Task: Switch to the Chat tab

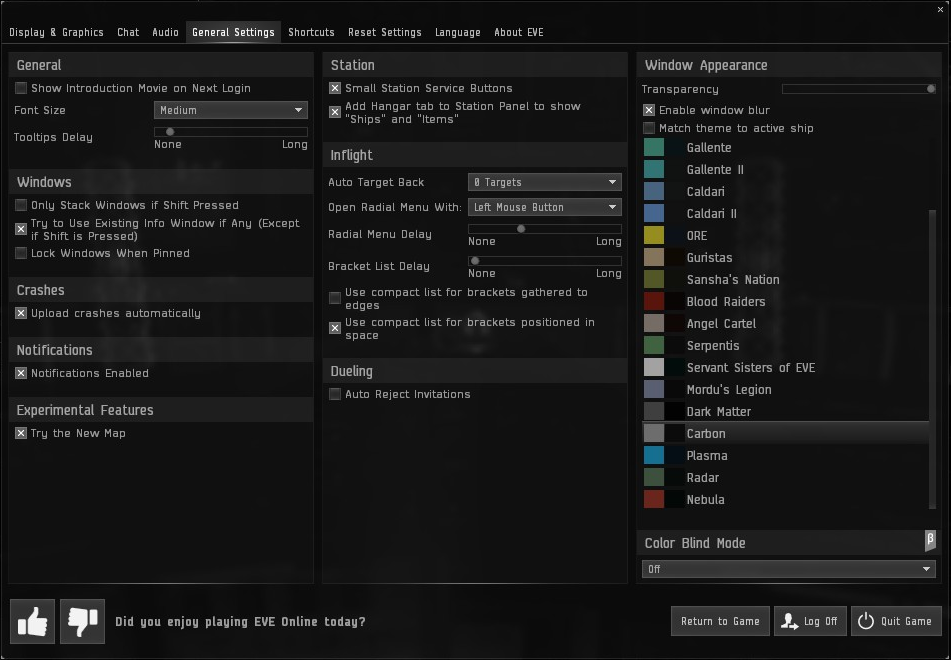Action: (128, 32)
